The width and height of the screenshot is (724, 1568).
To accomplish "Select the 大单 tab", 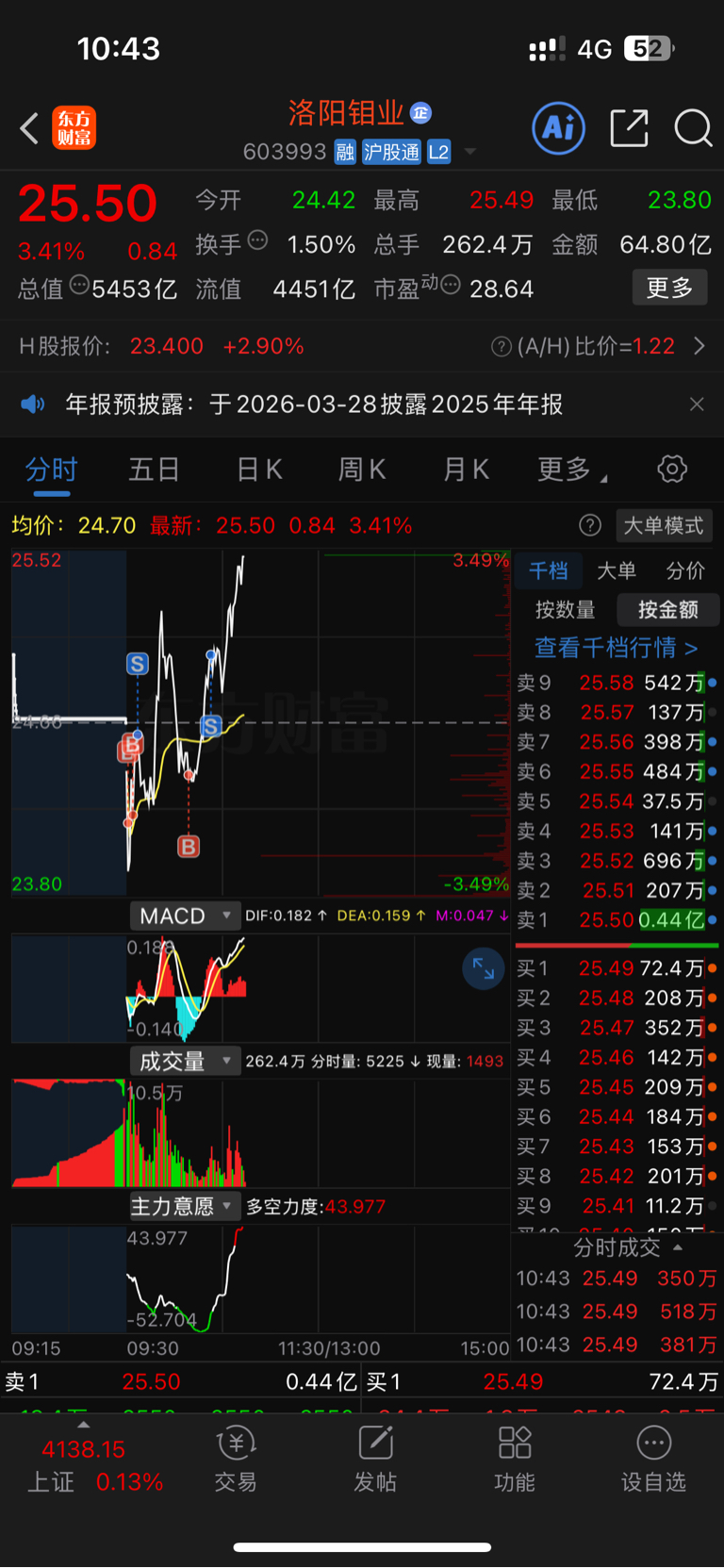I will [x=617, y=570].
